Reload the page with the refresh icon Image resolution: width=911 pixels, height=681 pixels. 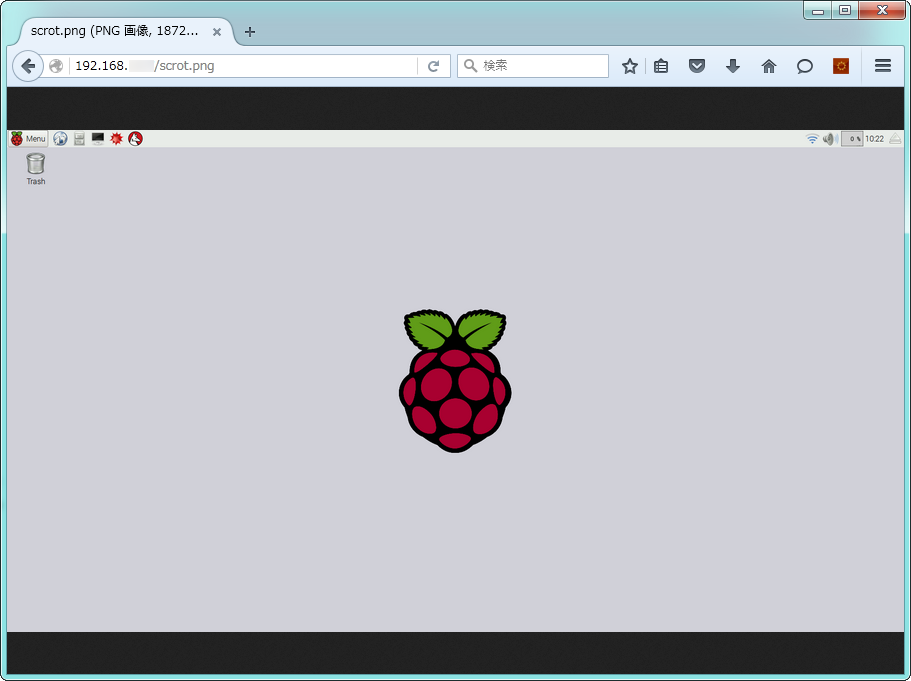[433, 66]
